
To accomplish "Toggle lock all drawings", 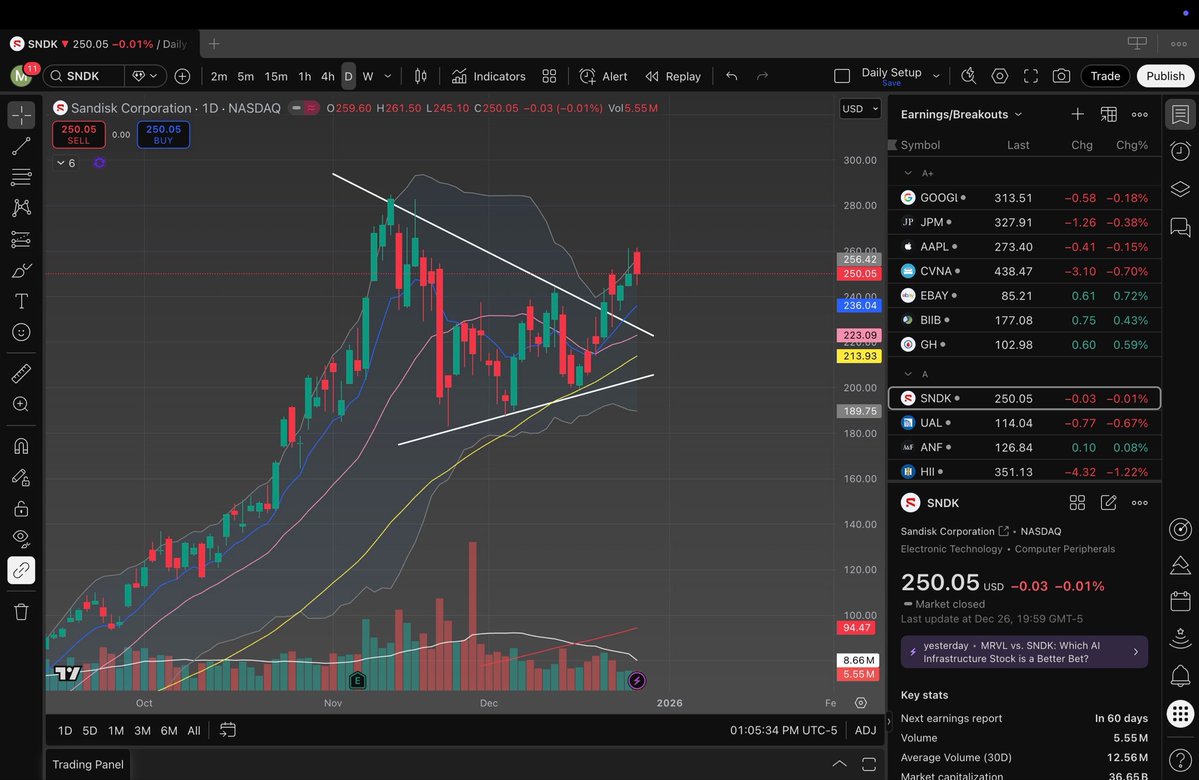I will [x=21, y=508].
